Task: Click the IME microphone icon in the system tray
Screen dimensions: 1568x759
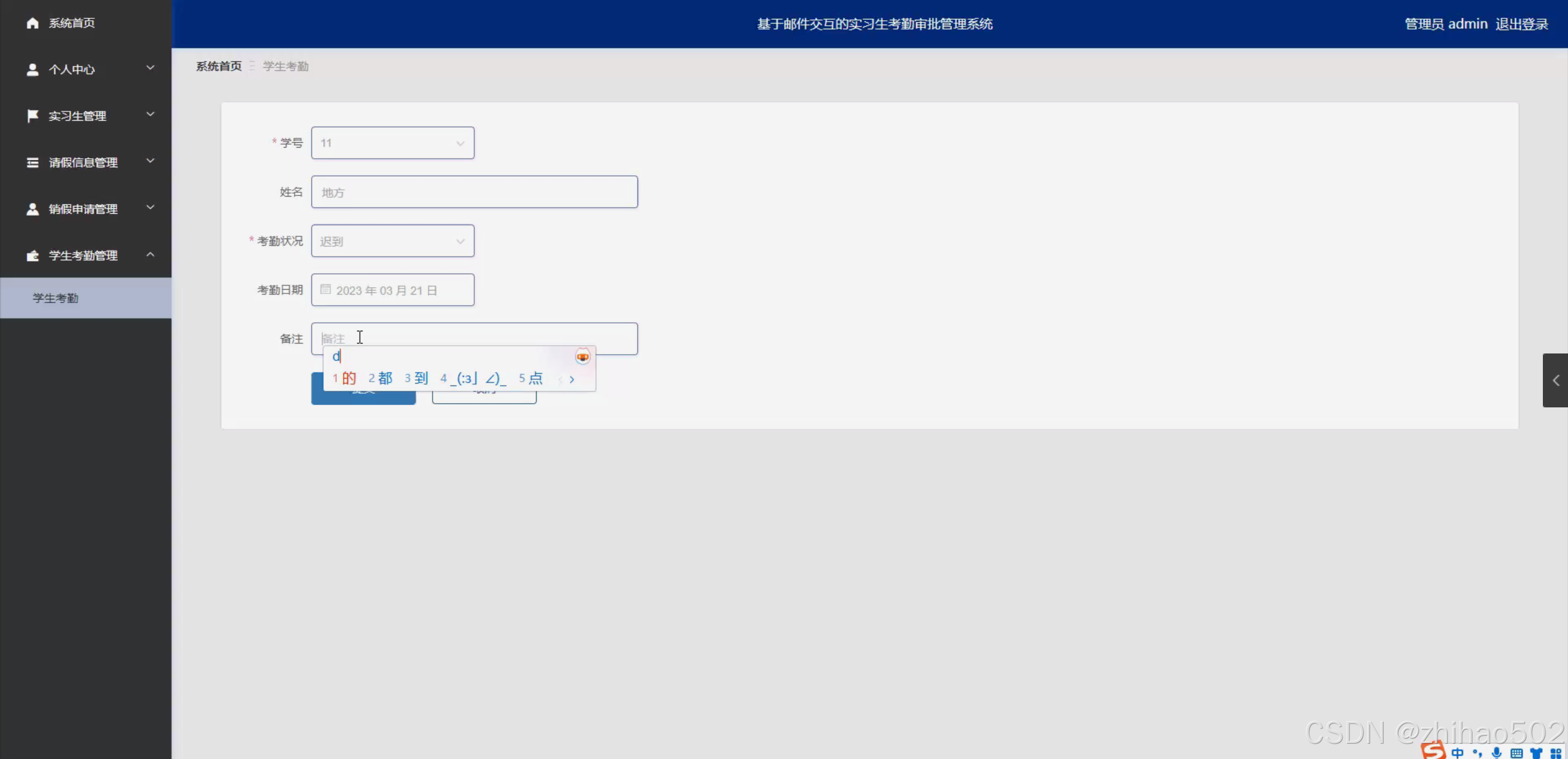Action: pyautogui.click(x=1496, y=753)
